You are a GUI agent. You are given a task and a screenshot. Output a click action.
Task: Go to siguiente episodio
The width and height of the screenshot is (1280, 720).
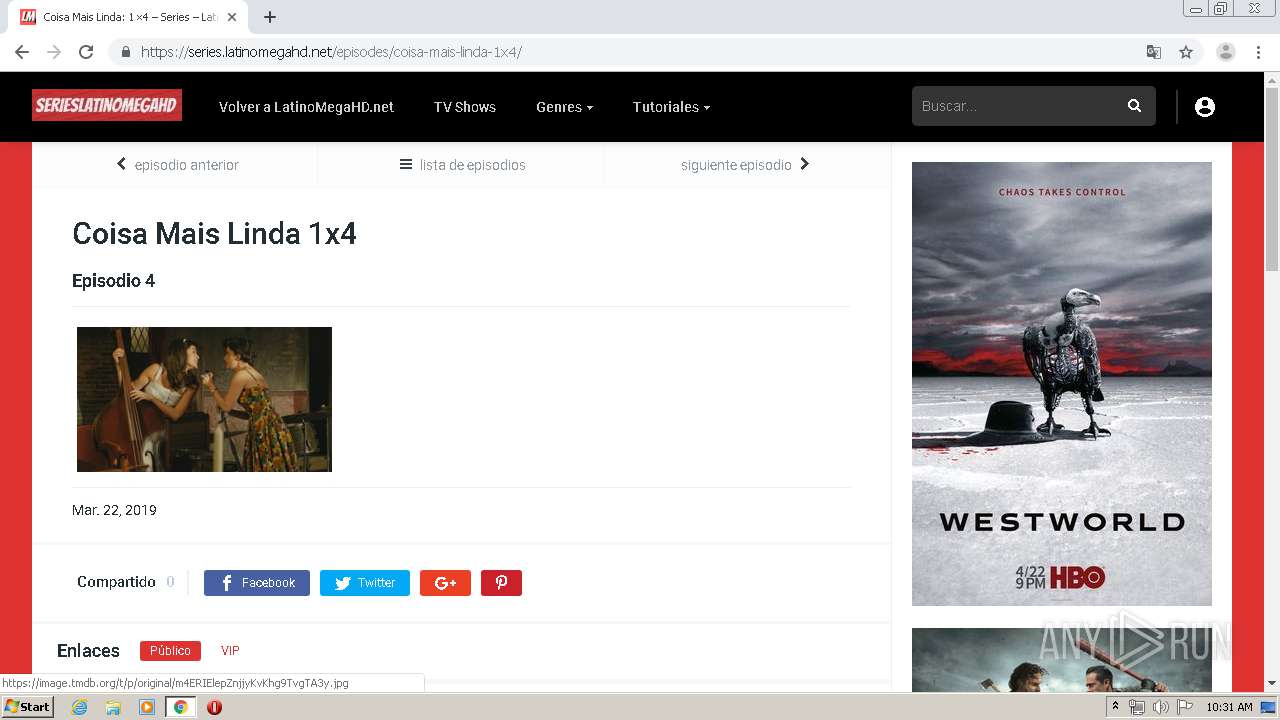tap(746, 165)
